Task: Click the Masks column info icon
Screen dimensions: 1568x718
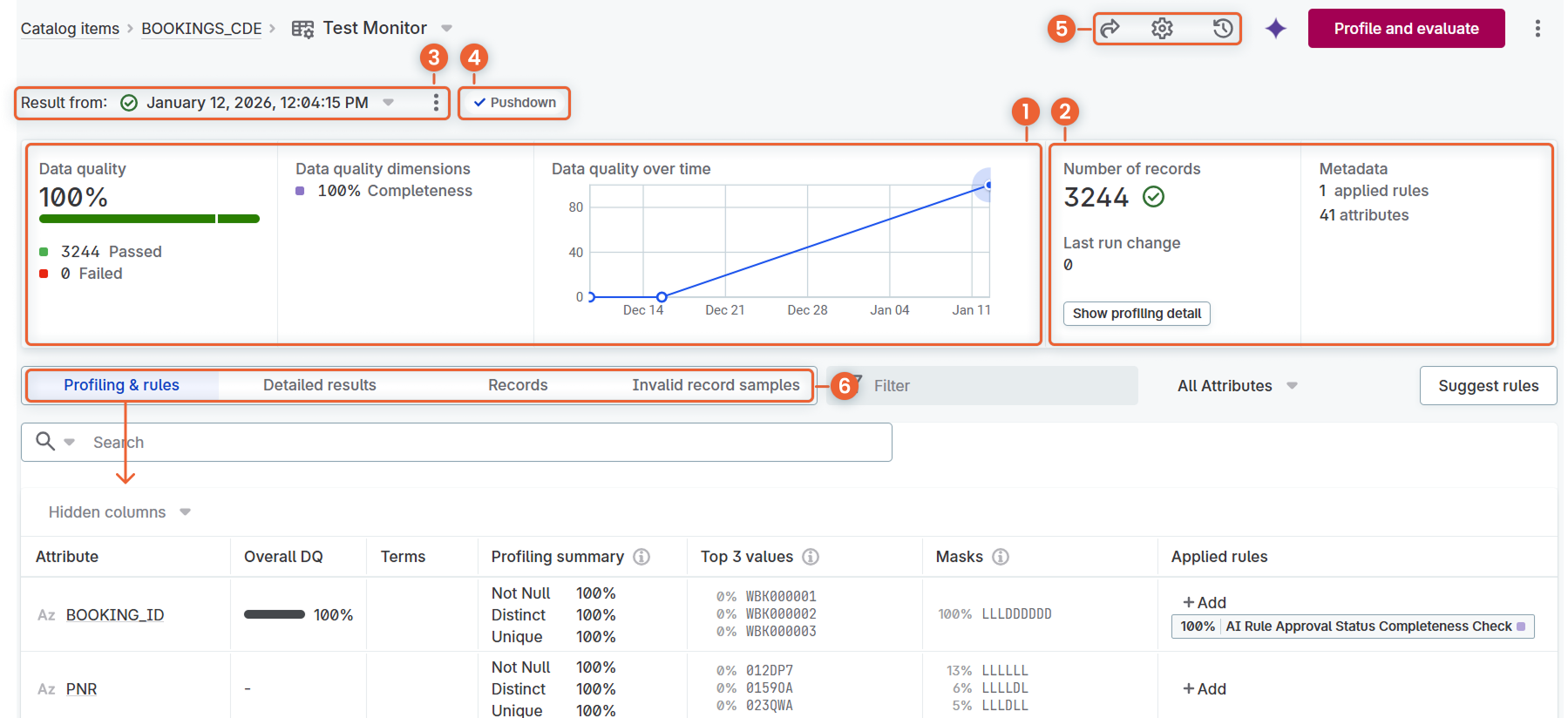Action: [x=1001, y=557]
